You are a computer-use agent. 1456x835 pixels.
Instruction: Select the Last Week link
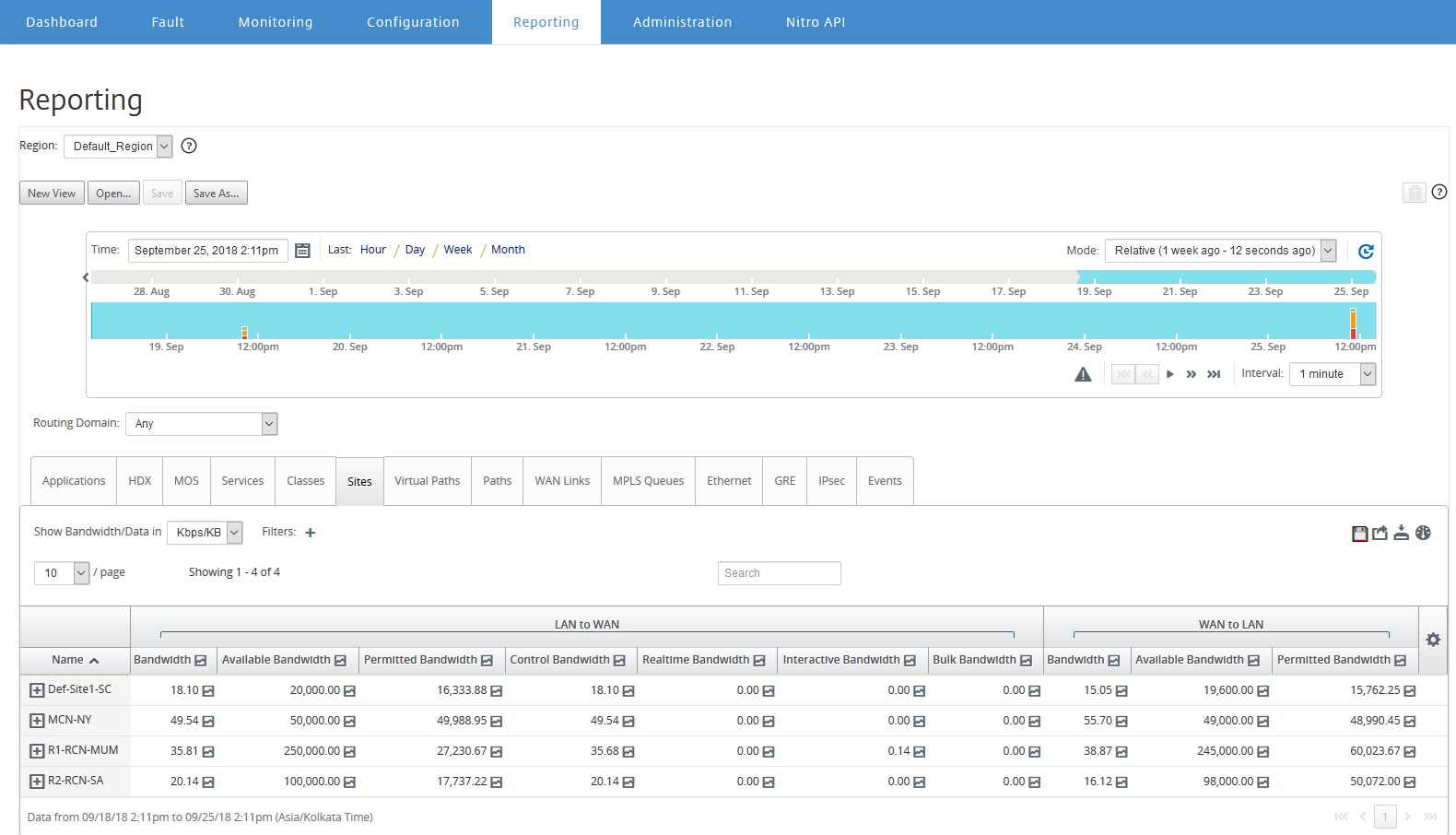click(458, 250)
